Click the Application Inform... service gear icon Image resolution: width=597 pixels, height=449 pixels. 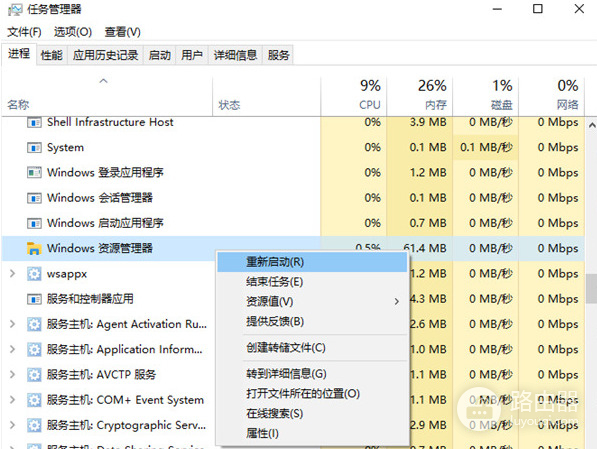34,349
